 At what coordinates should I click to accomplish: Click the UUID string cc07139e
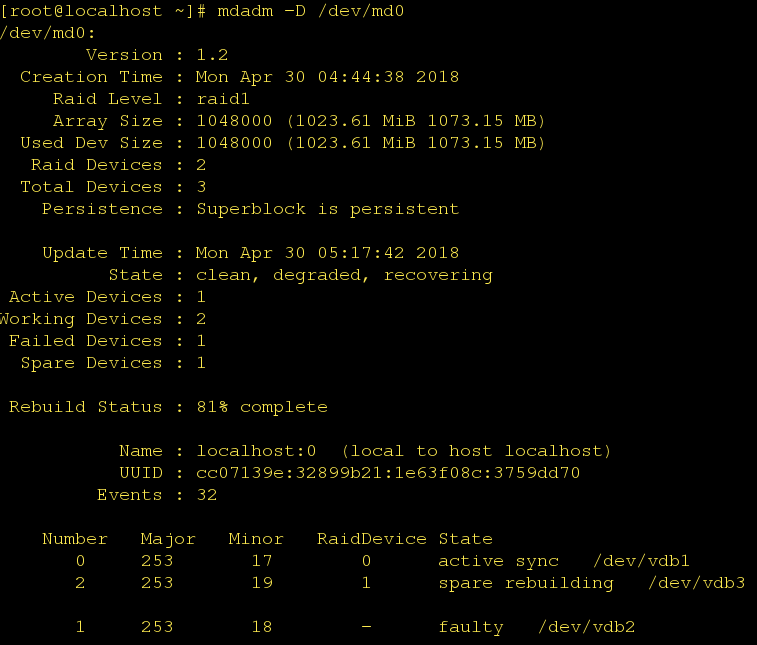pyautogui.click(x=388, y=473)
